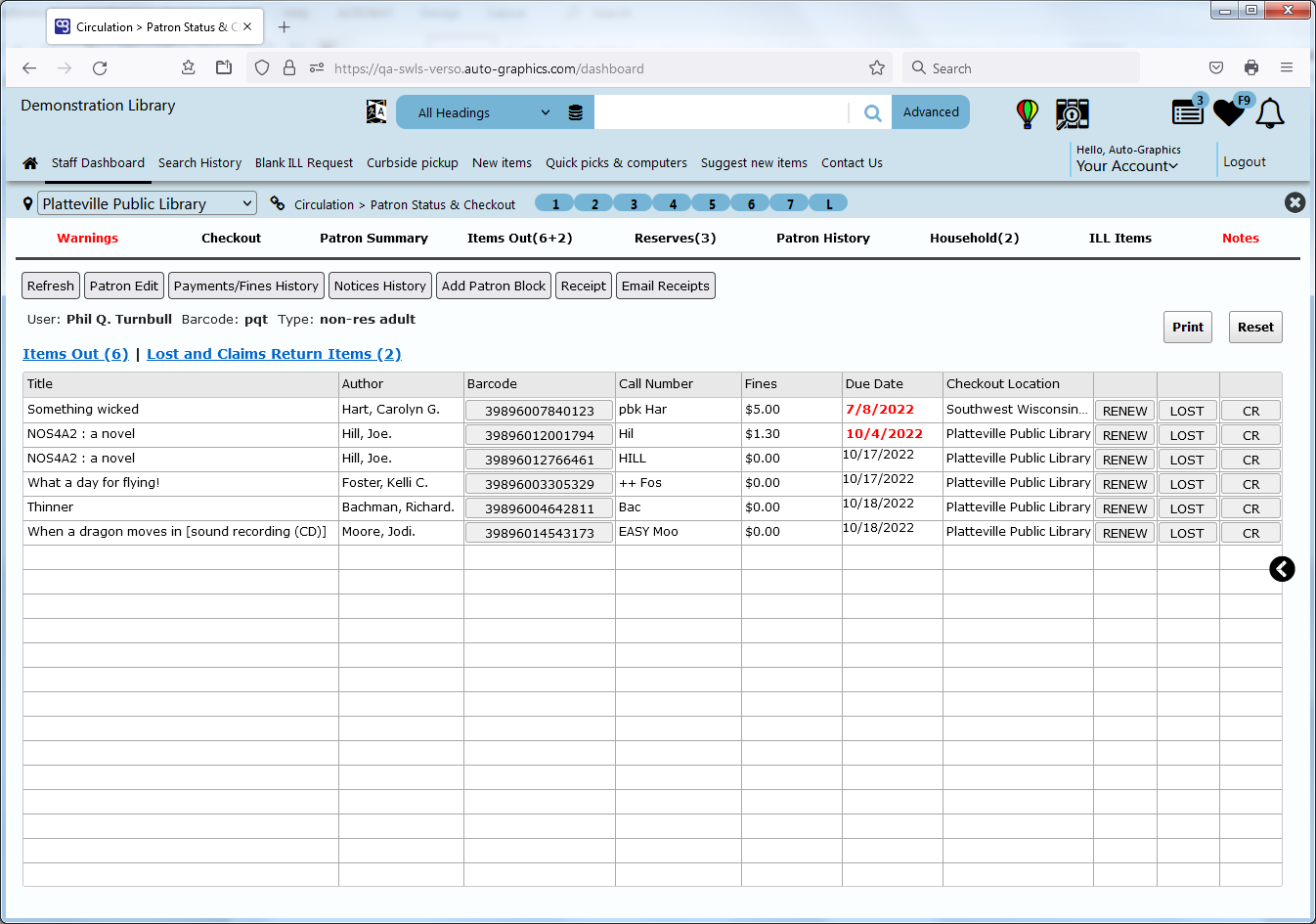Switch to the Warnings tab

click(x=87, y=239)
